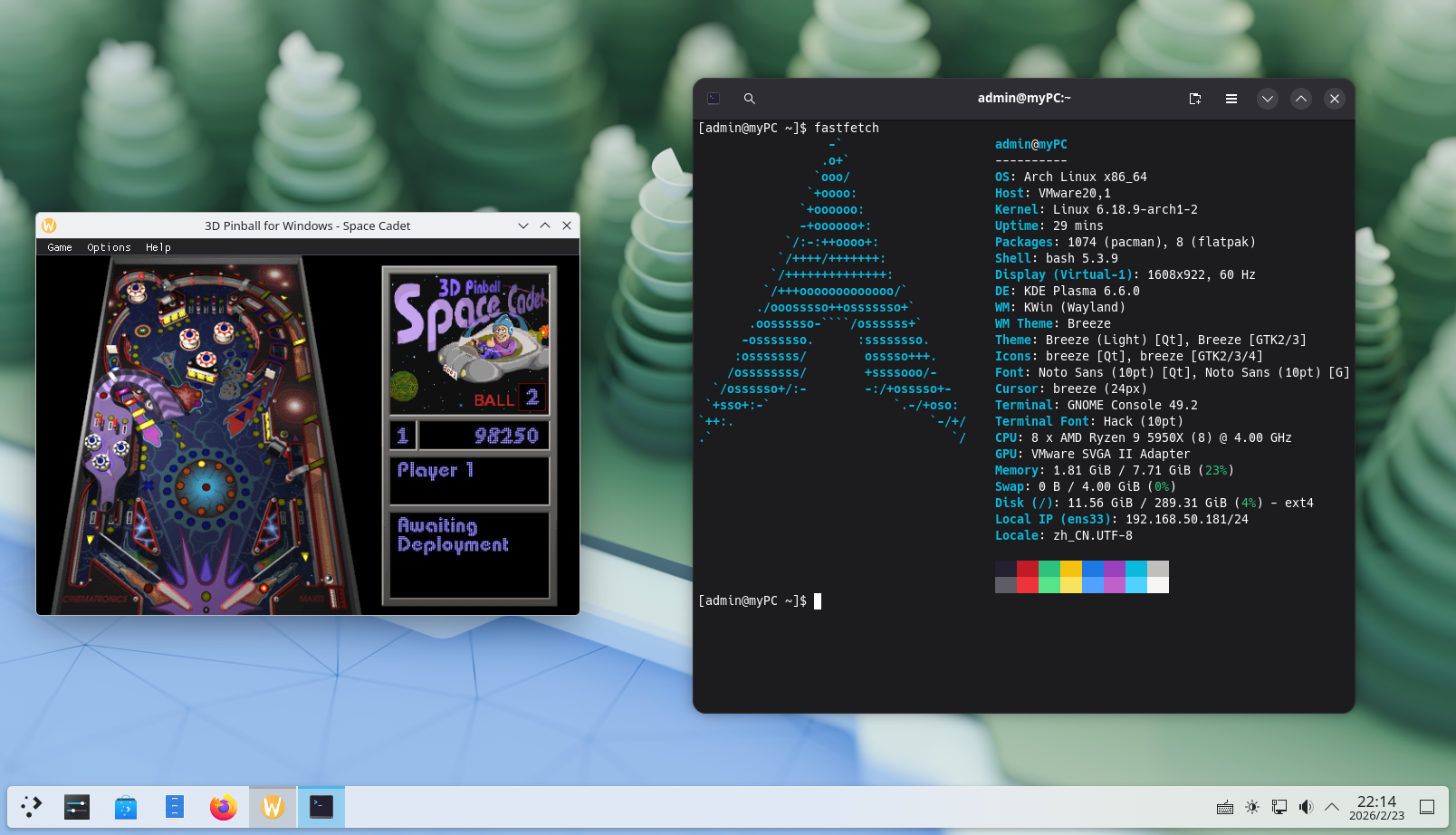This screenshot has width=1456, height=835.
Task: Open the volume control in system tray
Action: pos(1306,807)
